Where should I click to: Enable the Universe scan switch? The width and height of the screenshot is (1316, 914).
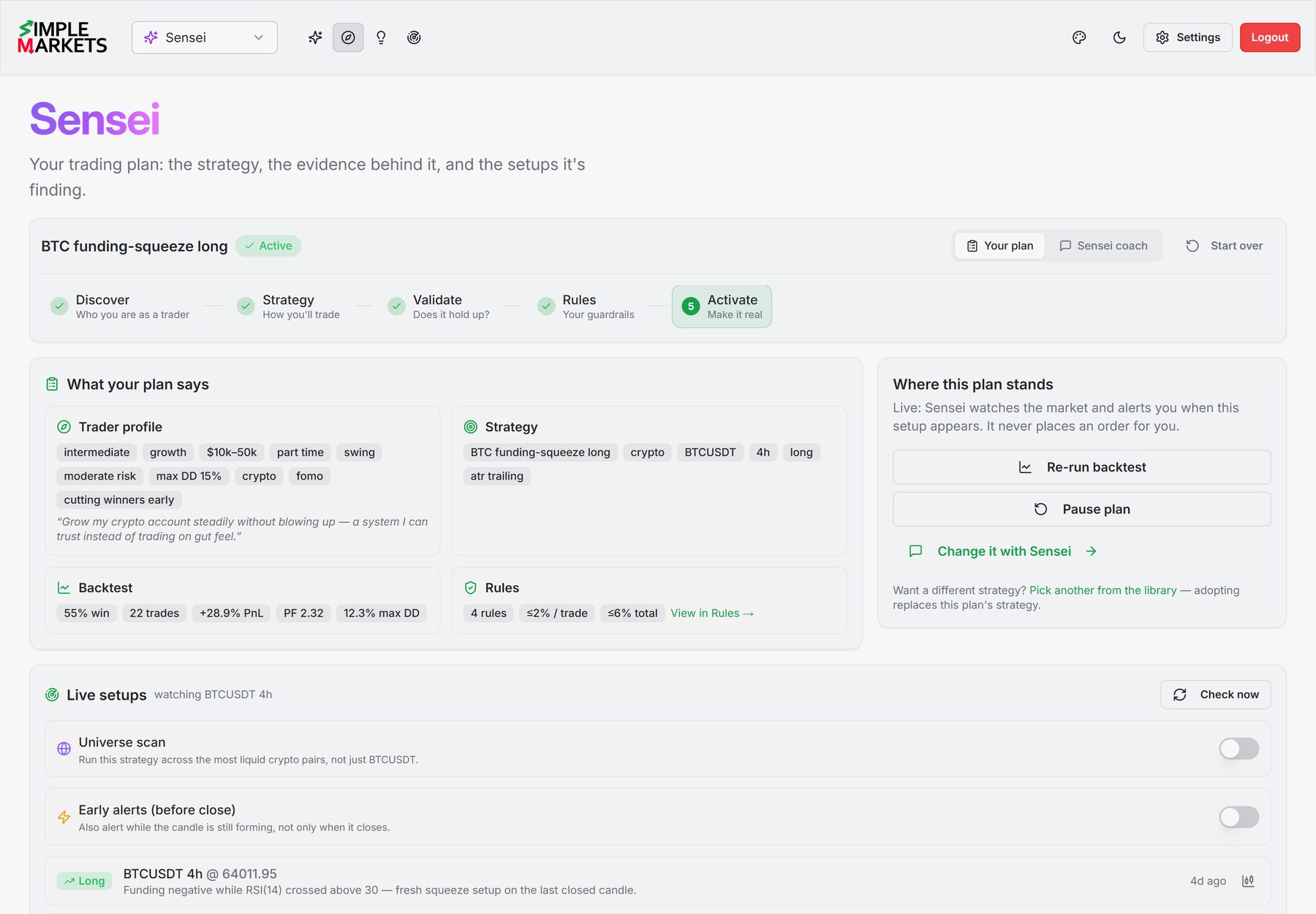tap(1239, 749)
